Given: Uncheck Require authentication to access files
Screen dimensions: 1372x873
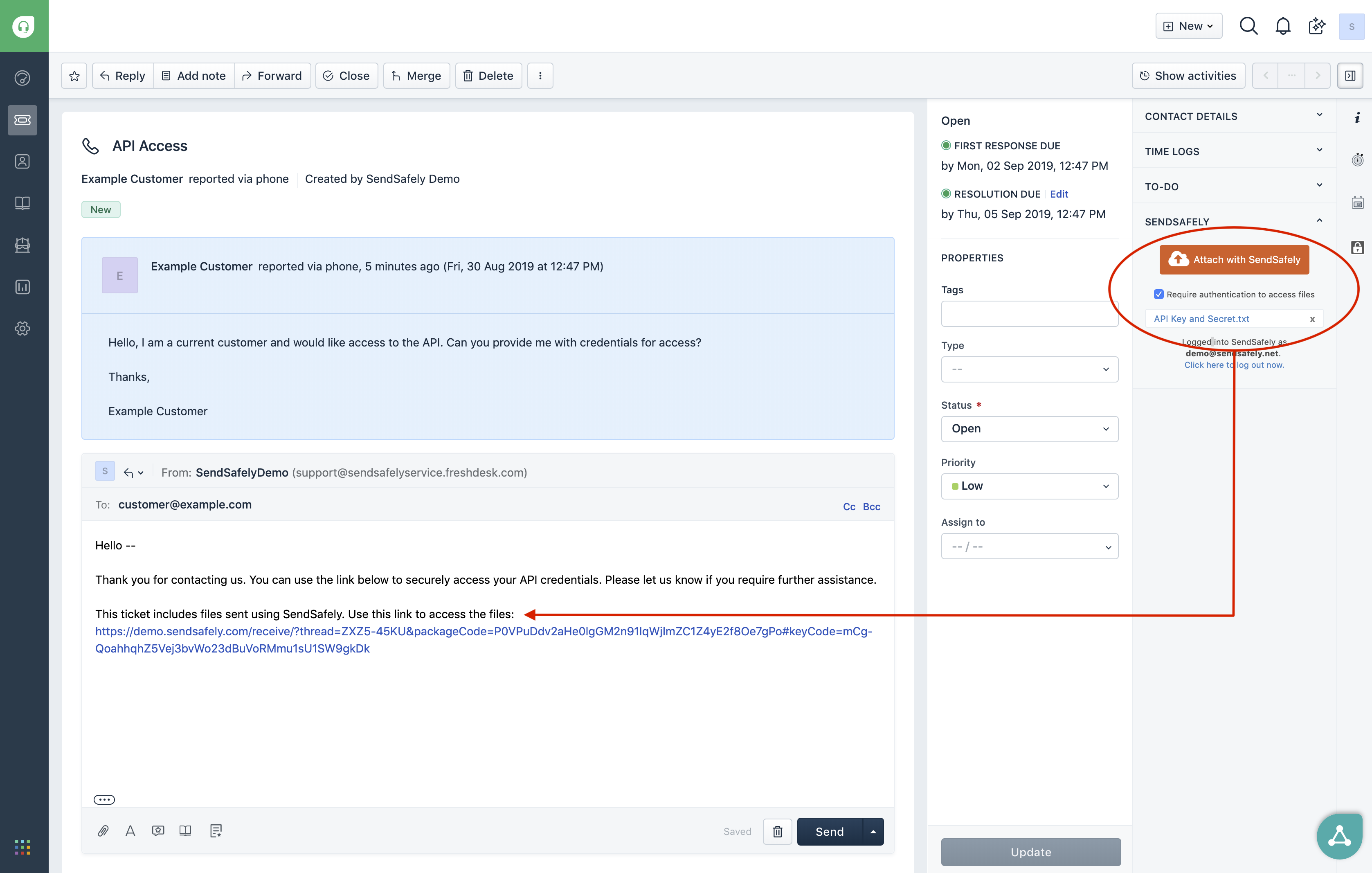Looking at the screenshot, I should click(x=1159, y=294).
